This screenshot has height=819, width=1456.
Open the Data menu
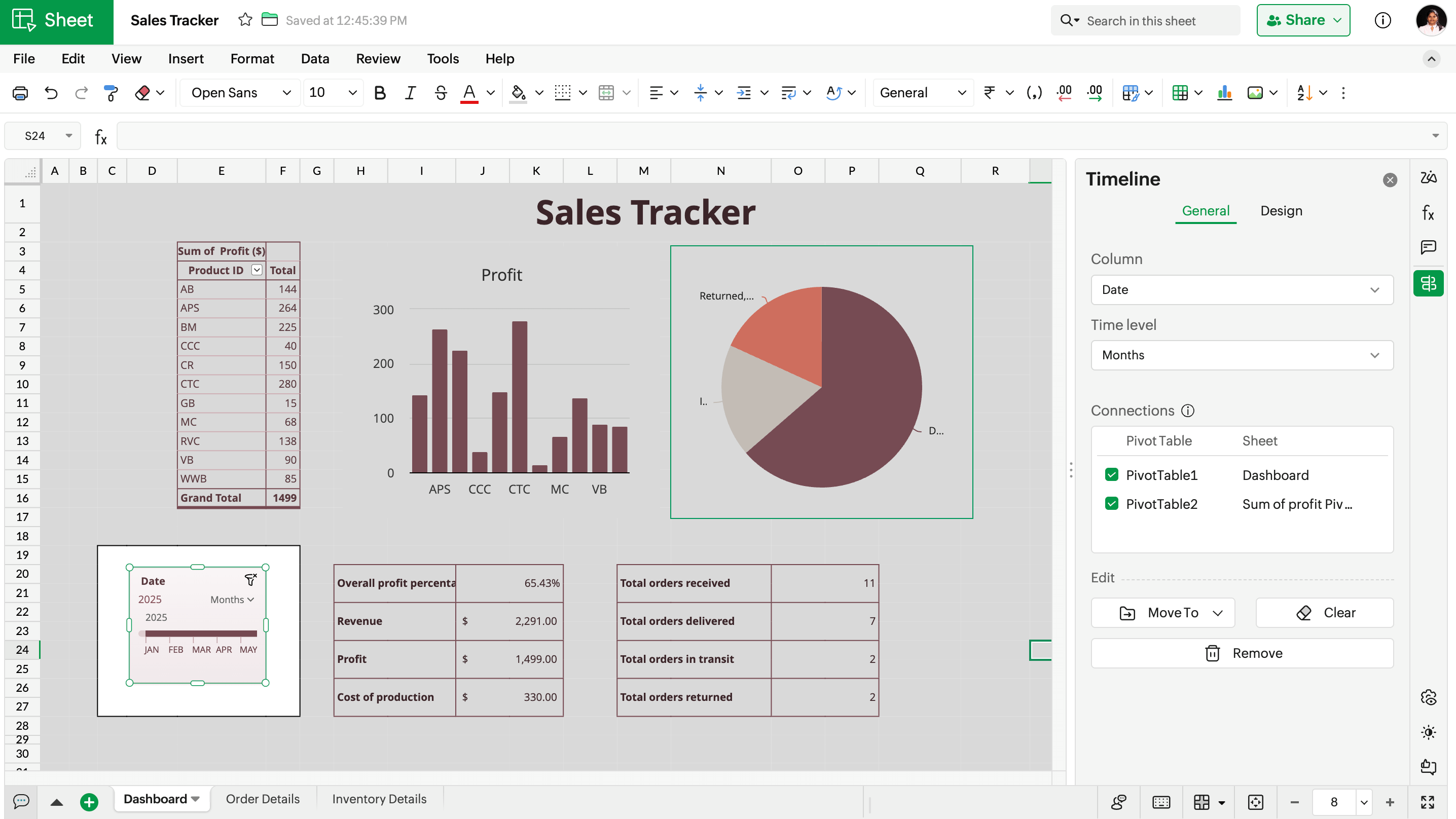(x=315, y=59)
